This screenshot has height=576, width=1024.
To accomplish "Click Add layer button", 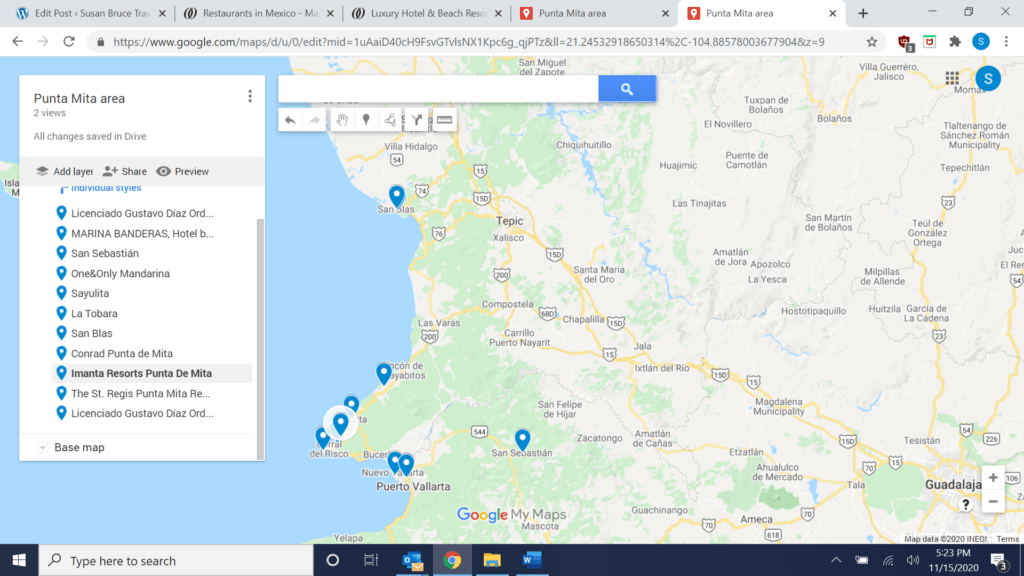I will point(64,172).
